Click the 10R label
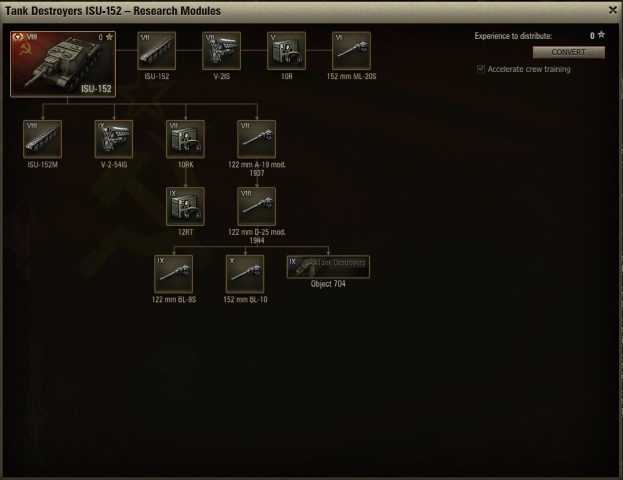The image size is (623, 480). [x=286, y=76]
